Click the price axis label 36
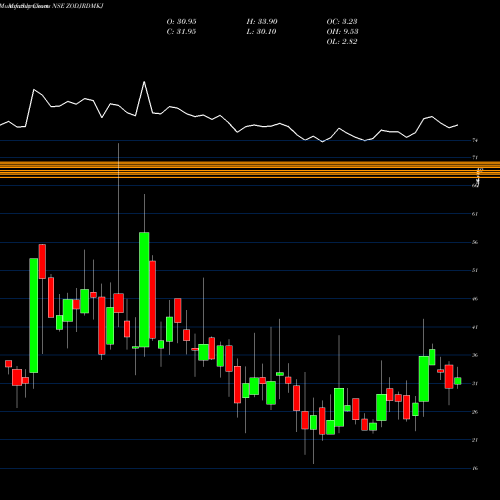 click(x=475, y=355)
